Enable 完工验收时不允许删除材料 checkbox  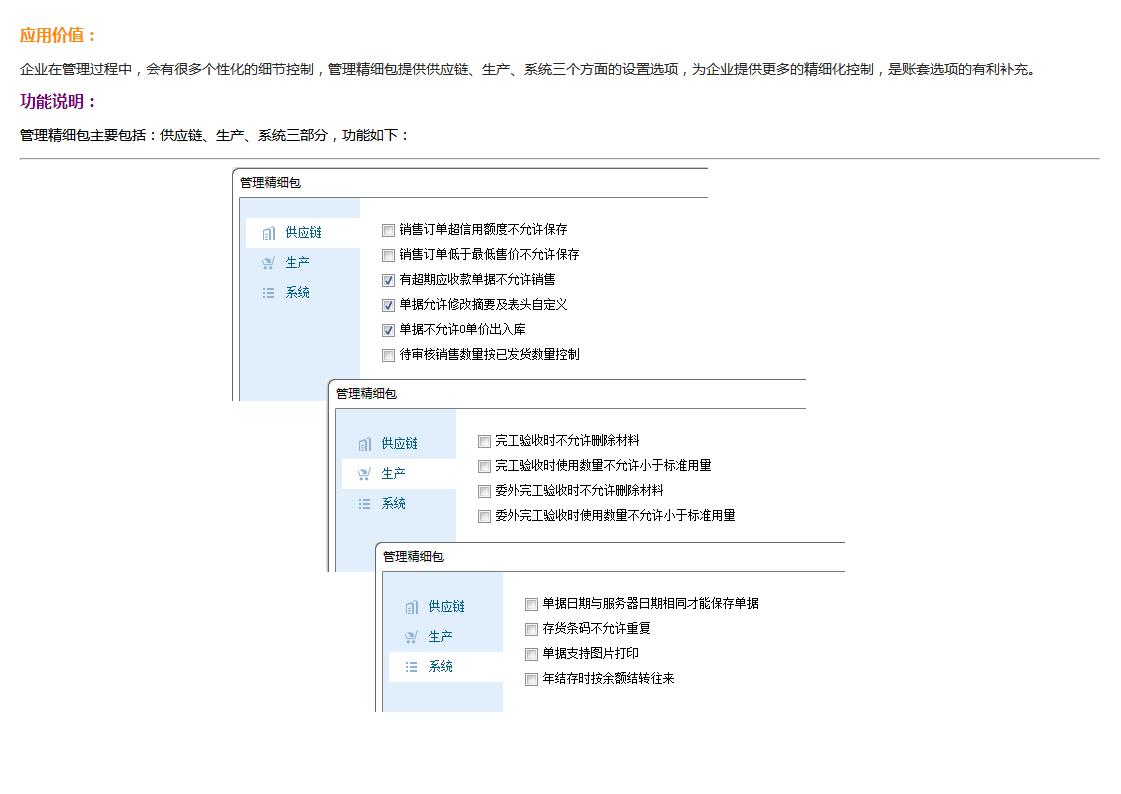[x=484, y=441]
